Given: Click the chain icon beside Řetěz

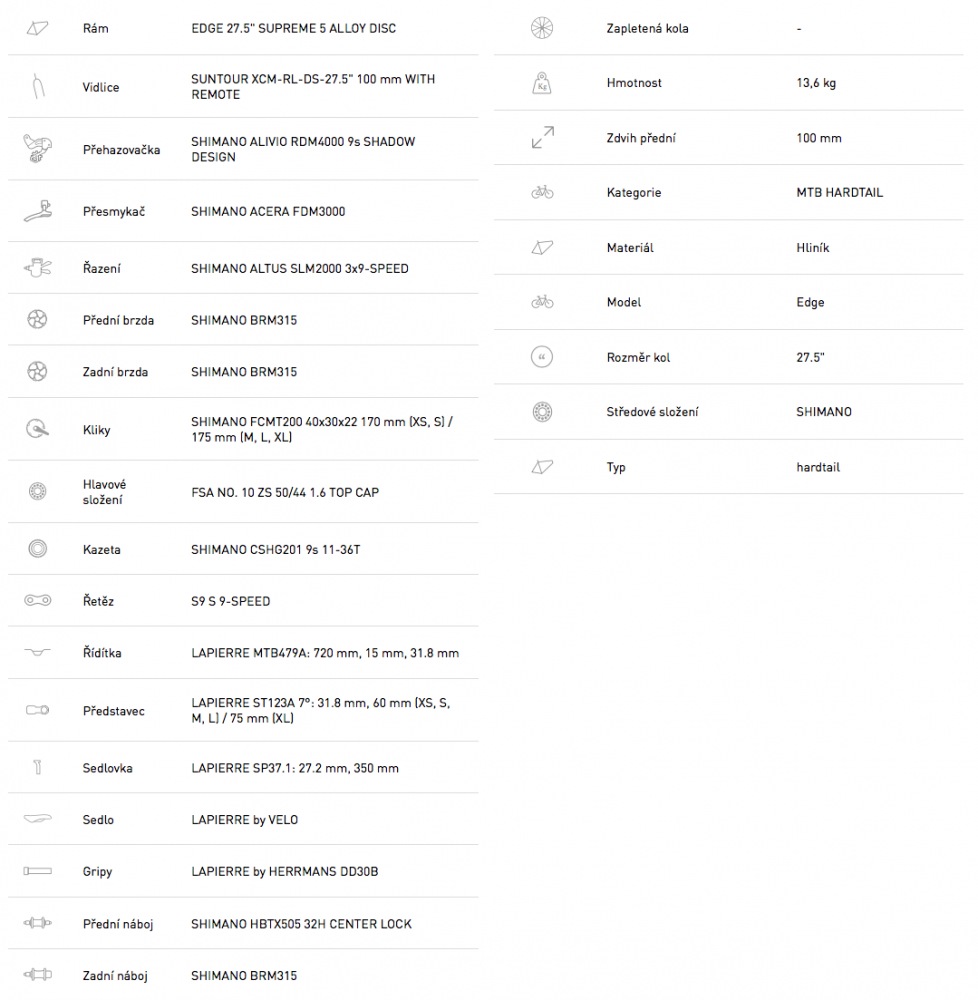Looking at the screenshot, I should click(x=38, y=600).
